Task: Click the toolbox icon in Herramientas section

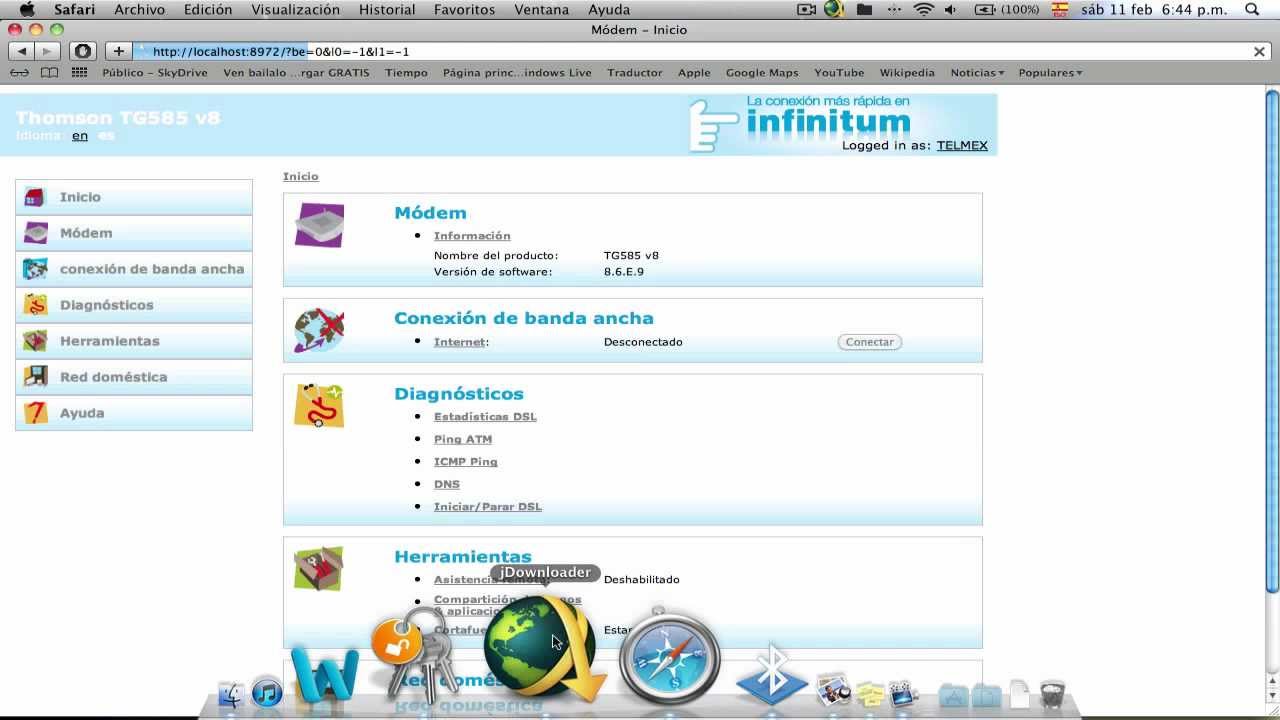Action: click(x=319, y=568)
